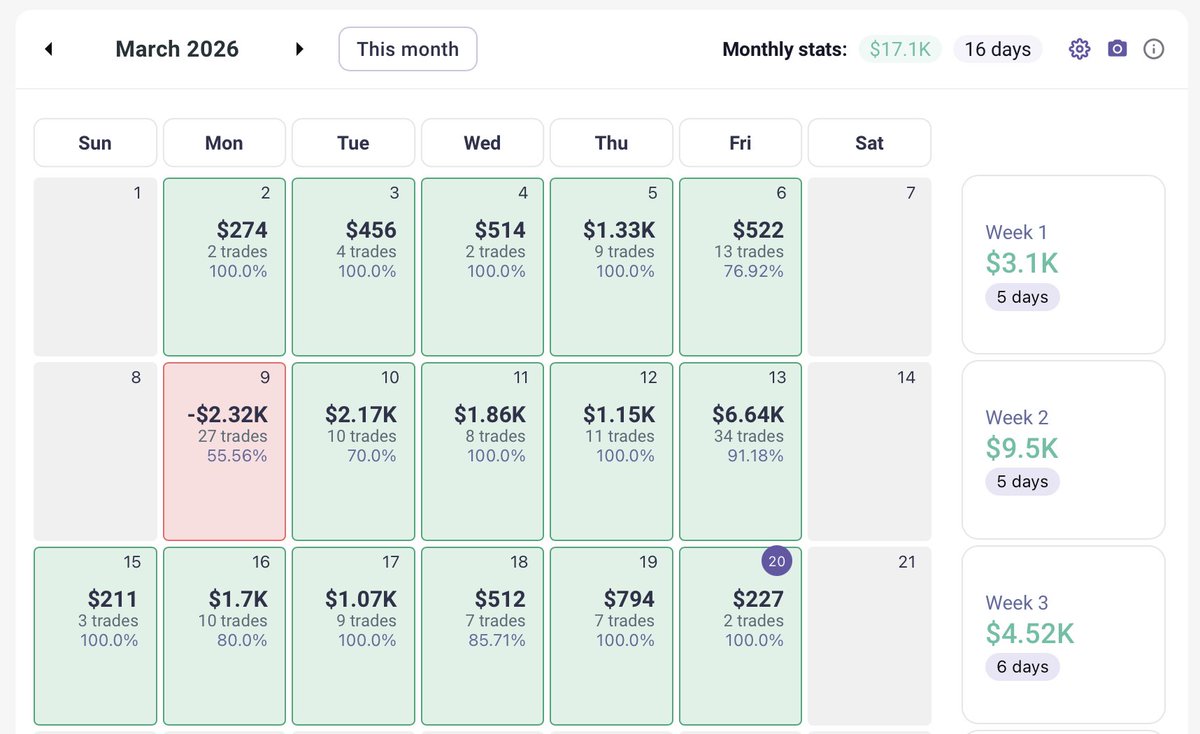Click the March 2026 title
Screen dimensions: 1200x734
(x=177, y=48)
